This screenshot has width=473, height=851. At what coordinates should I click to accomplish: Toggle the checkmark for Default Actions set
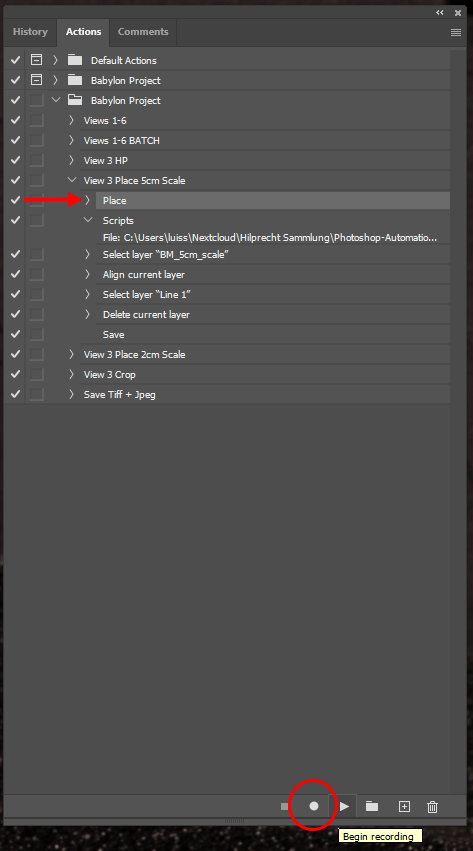(x=15, y=60)
